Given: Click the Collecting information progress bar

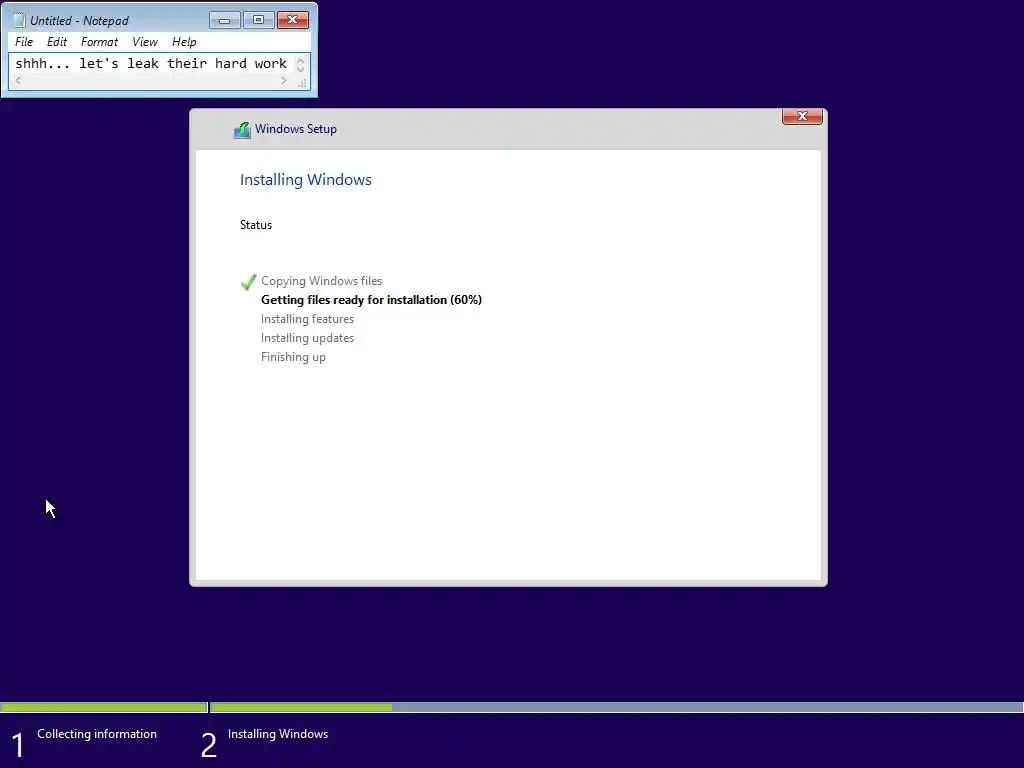Looking at the screenshot, I should coord(104,707).
